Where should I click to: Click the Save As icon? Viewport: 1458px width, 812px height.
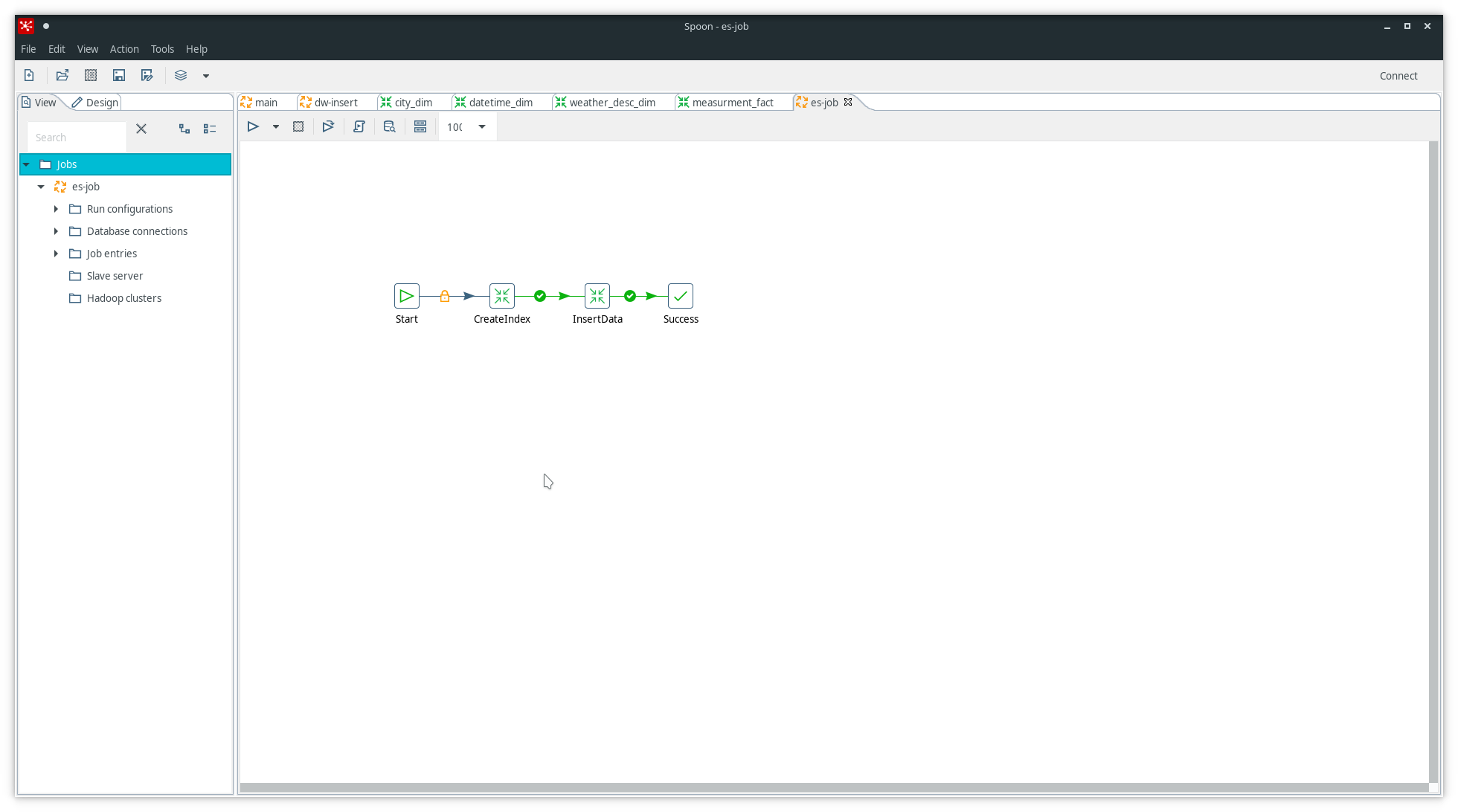pos(147,75)
